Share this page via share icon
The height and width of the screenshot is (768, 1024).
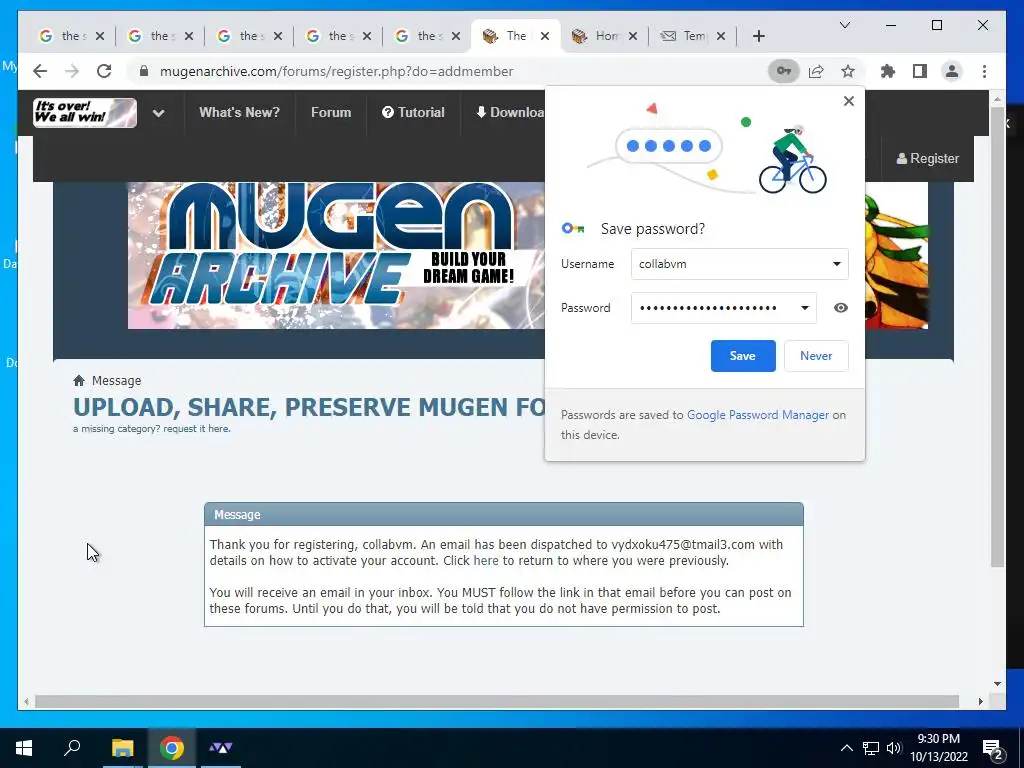[x=816, y=71]
